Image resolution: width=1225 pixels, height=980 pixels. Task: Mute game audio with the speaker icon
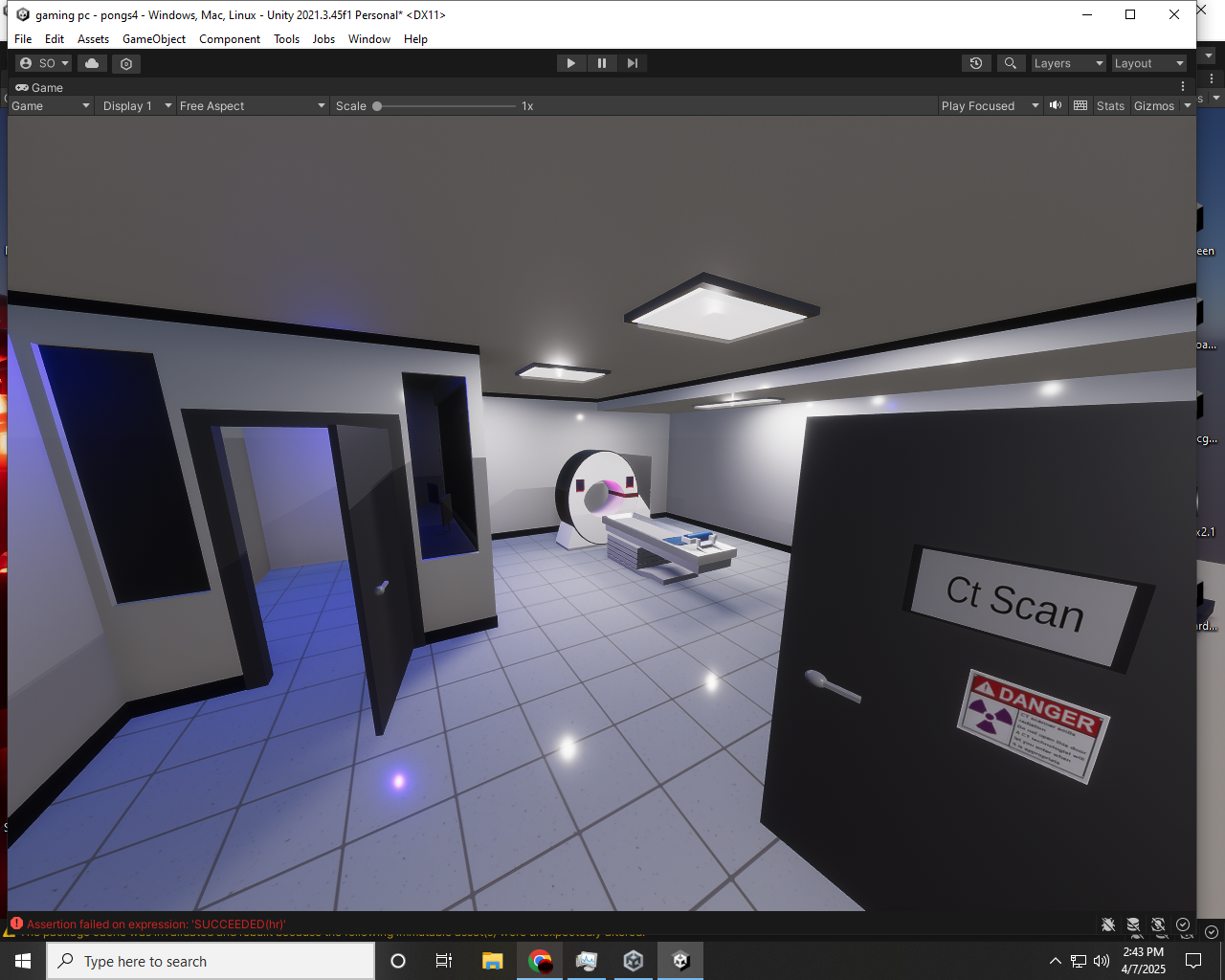pos(1055,105)
